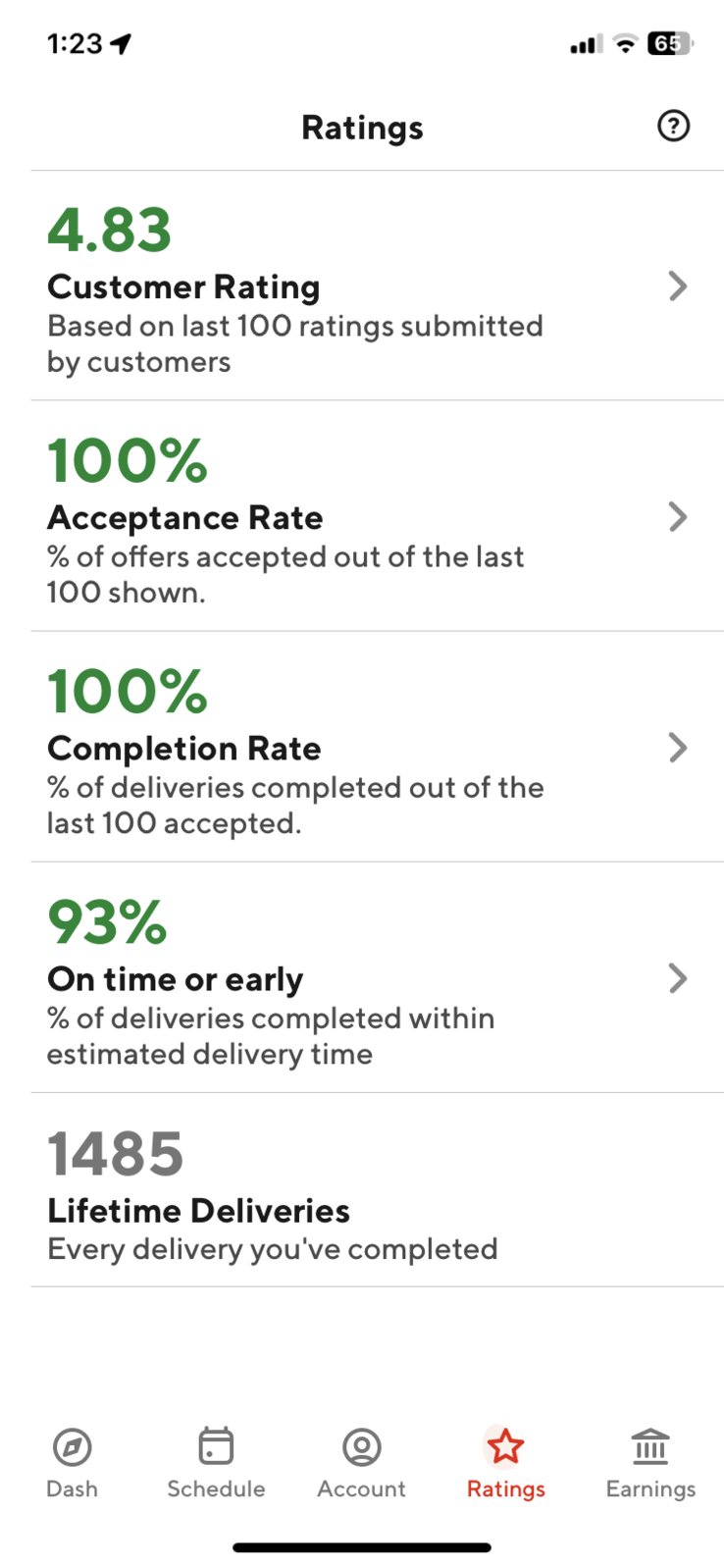The height and width of the screenshot is (1568, 724).
Task: Tap the Schedule calendar icon
Action: tap(216, 1445)
